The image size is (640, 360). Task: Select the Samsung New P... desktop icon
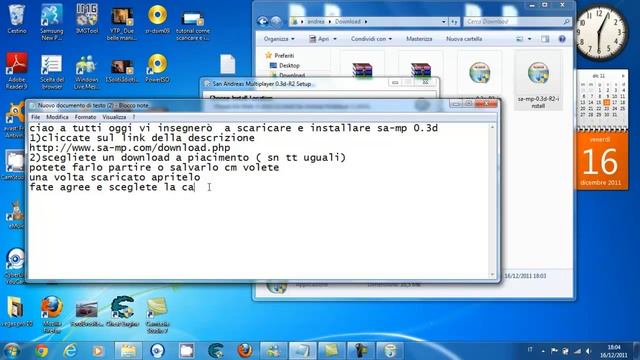point(52,22)
